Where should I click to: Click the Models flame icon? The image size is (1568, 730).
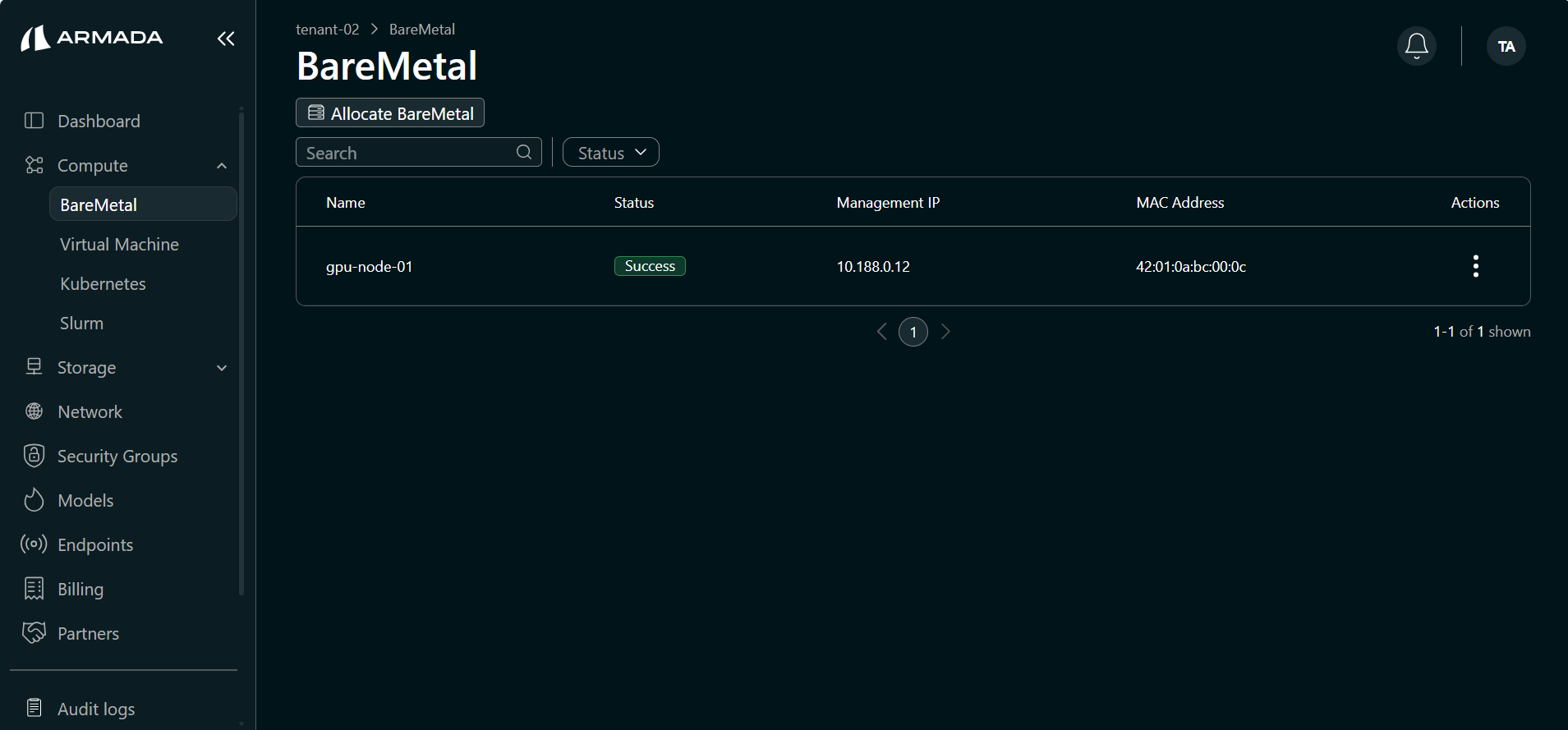(34, 500)
